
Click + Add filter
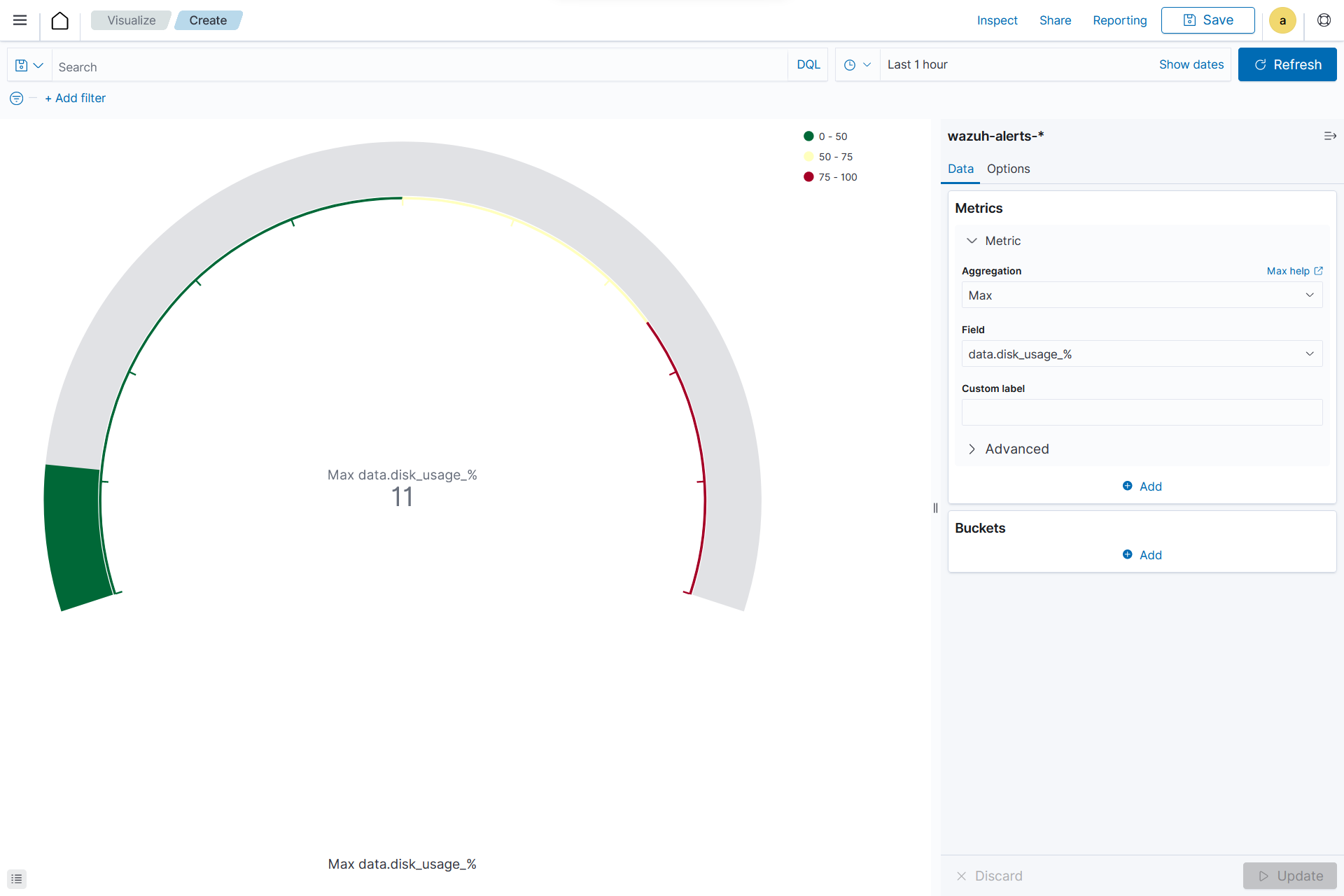tap(75, 99)
